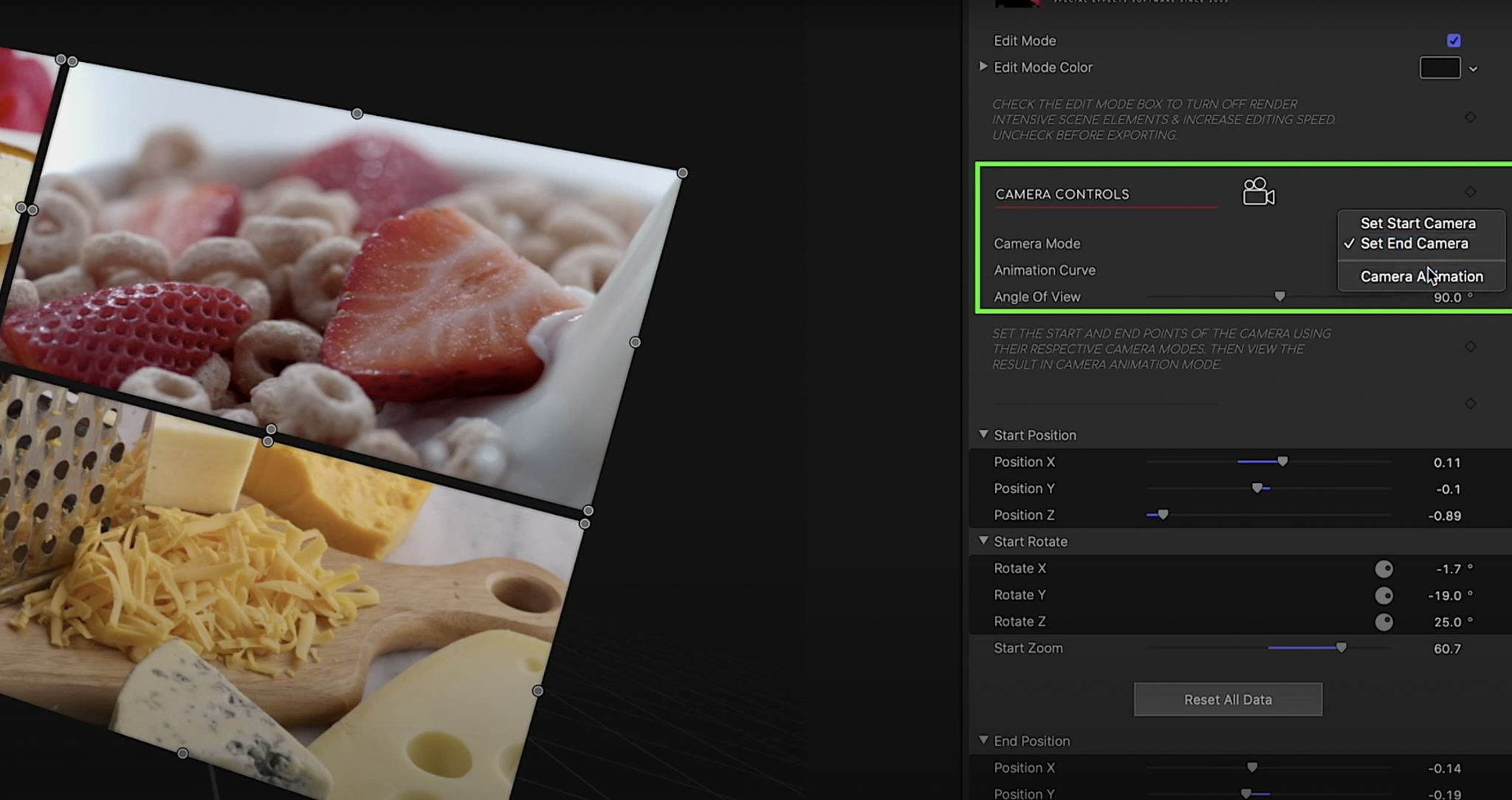The width and height of the screenshot is (1512, 800).
Task: Click the camera icon in Camera Controls
Action: coord(1259,192)
